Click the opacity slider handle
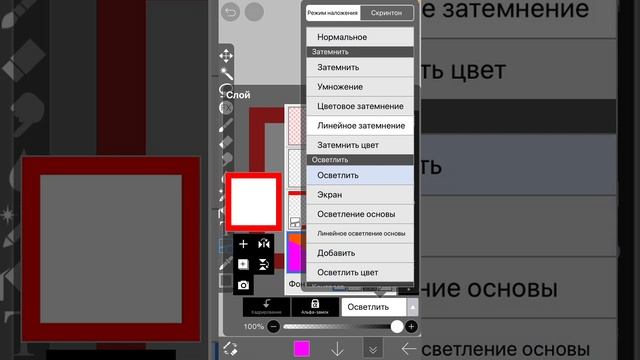 pyautogui.click(x=397, y=327)
